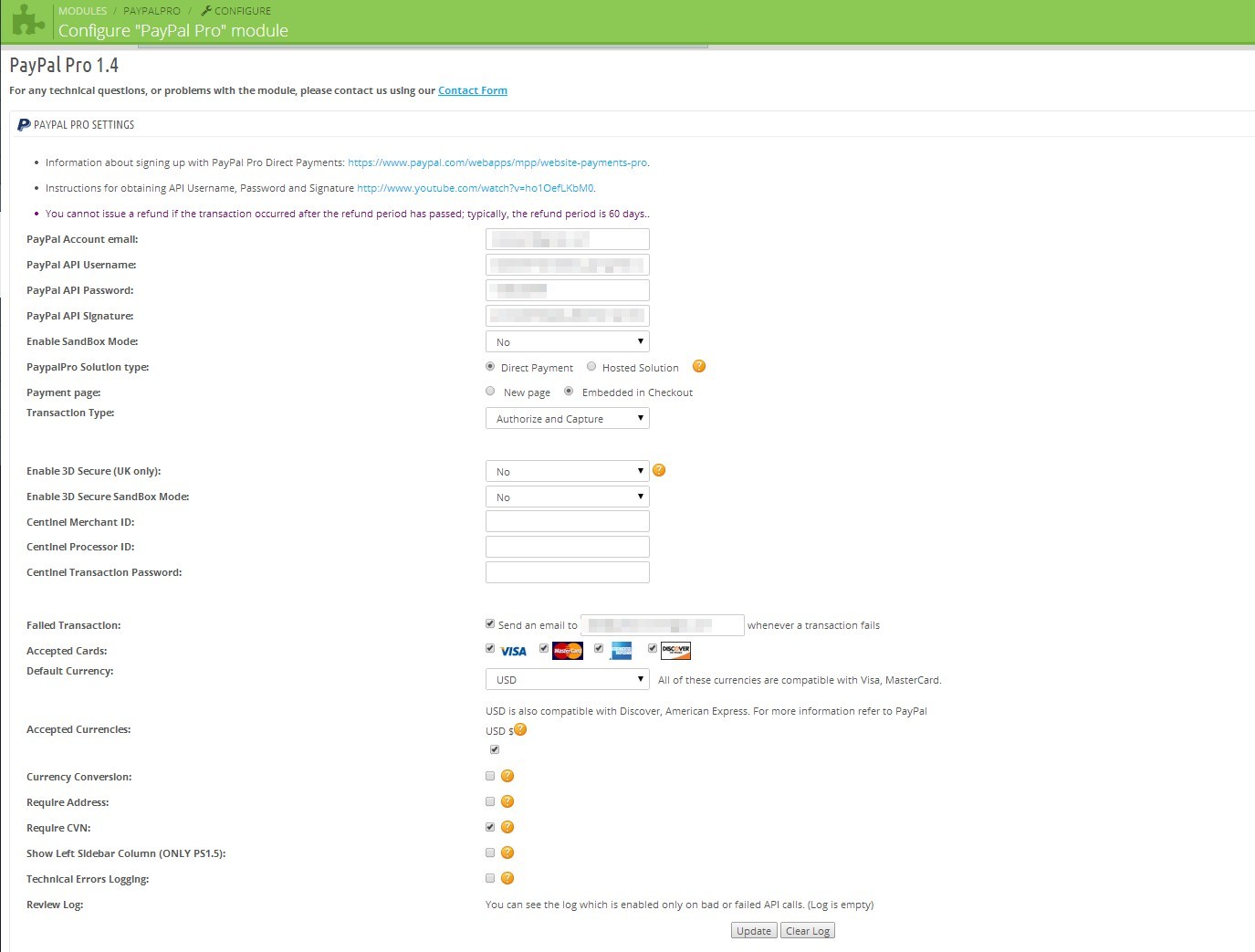Click the Centinel Processor ID field
Viewport: 1255px width, 952px height.
[568, 547]
